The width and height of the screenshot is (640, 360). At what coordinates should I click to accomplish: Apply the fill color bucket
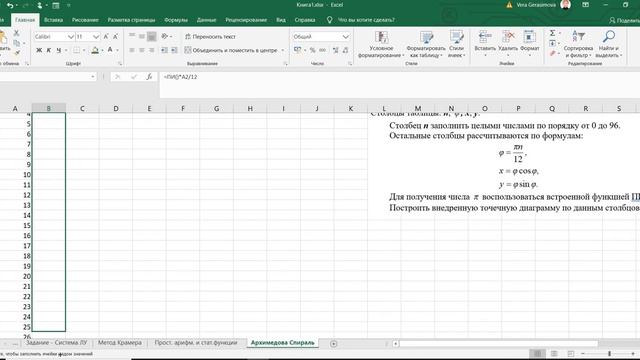coord(95,50)
